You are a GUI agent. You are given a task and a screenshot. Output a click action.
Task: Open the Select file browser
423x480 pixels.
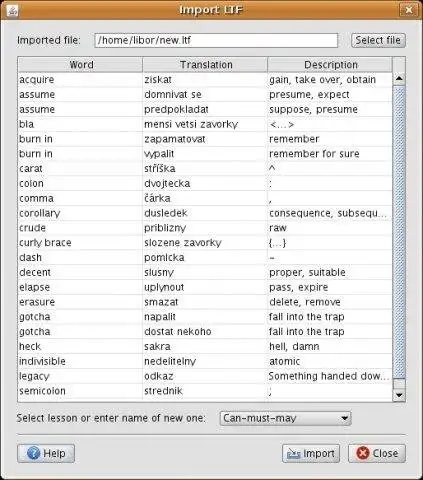pyautogui.click(x=378, y=40)
